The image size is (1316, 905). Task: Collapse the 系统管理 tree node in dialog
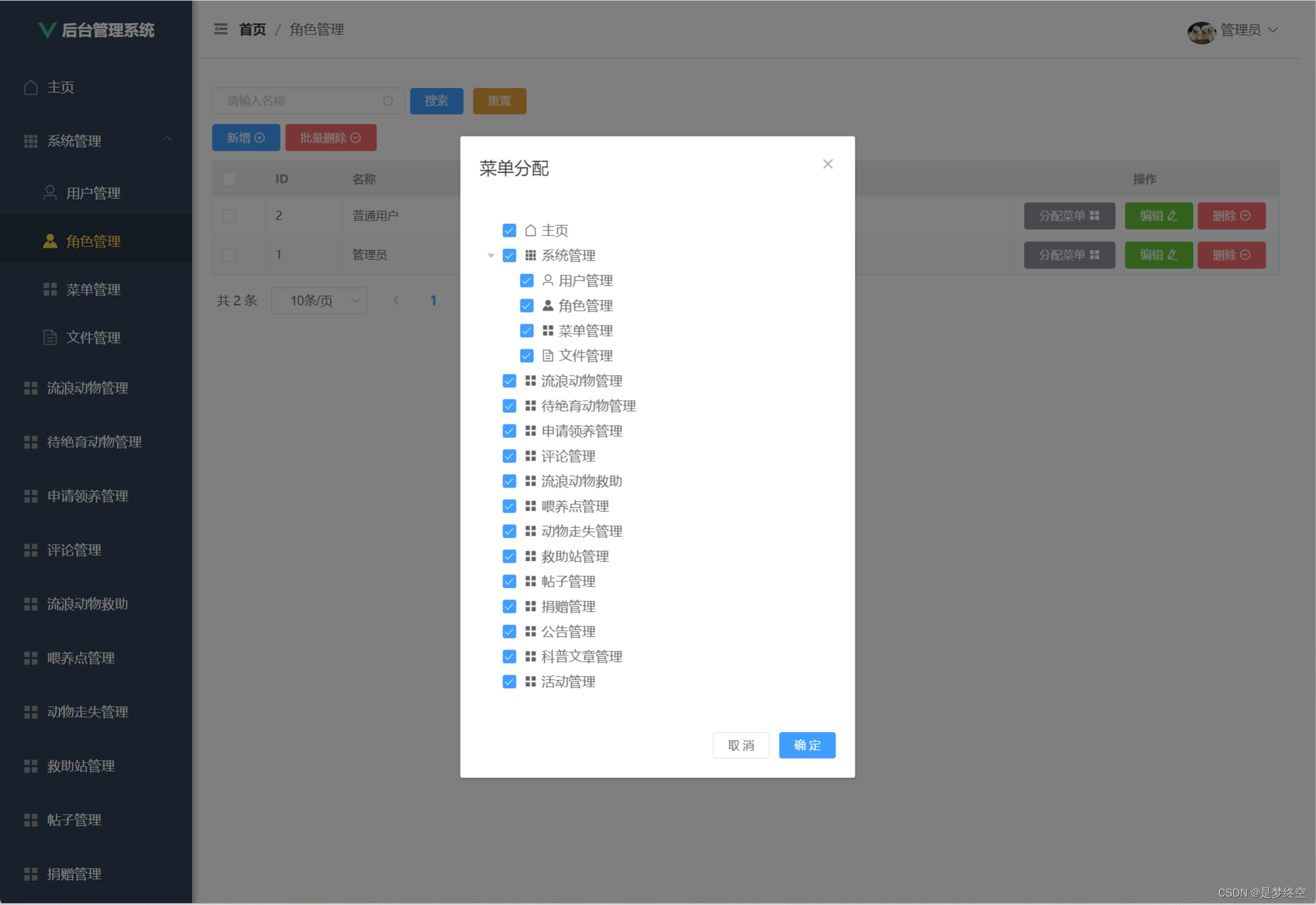(491, 255)
